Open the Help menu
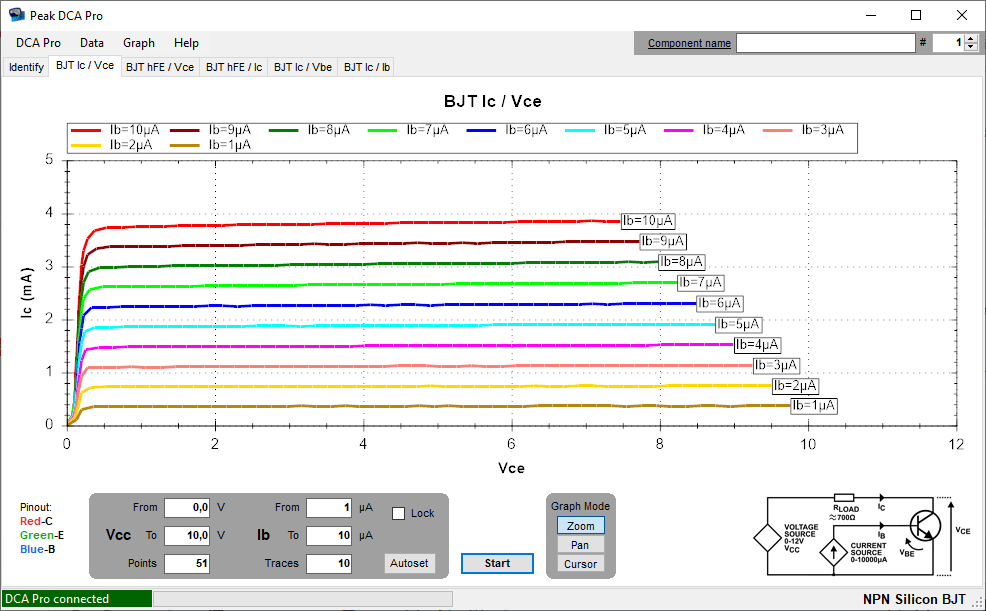The height and width of the screenshot is (611, 986). (x=186, y=43)
